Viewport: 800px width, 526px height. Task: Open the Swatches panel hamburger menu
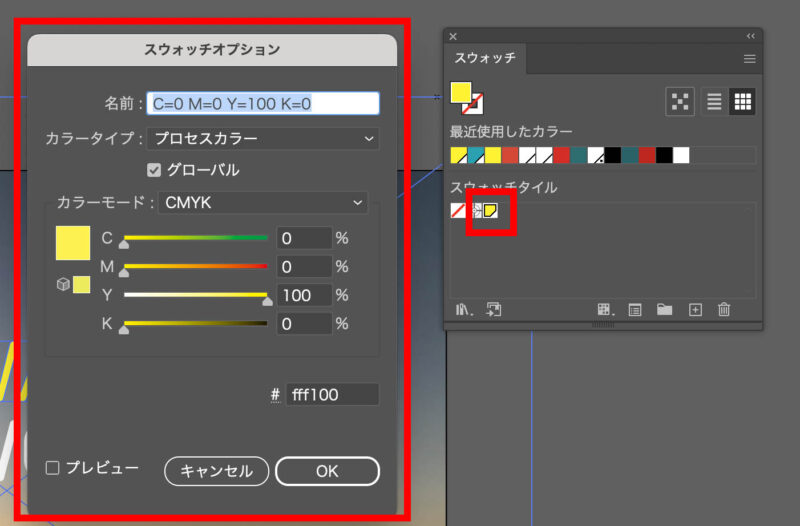(x=749, y=59)
